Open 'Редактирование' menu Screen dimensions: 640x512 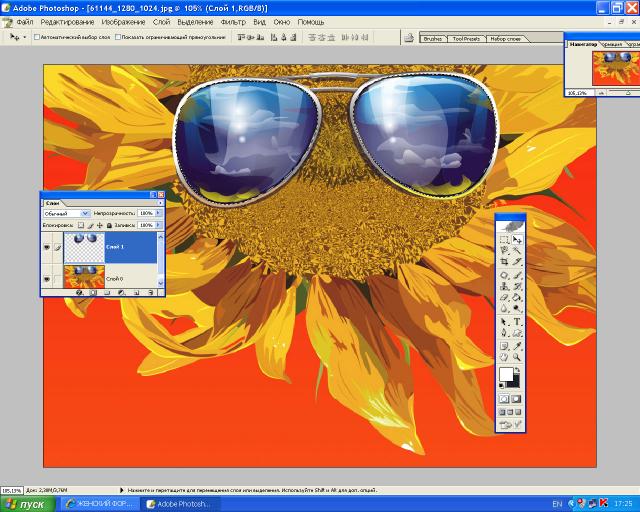(x=67, y=22)
